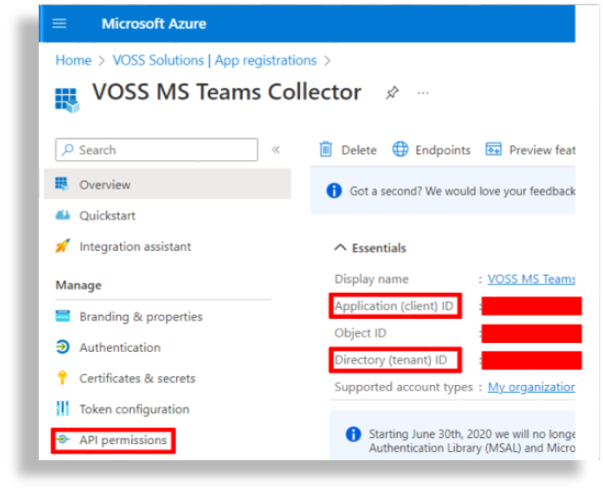Open the VOSS MS Teams display name link
This screenshot has width=603, height=494.
coord(531,279)
